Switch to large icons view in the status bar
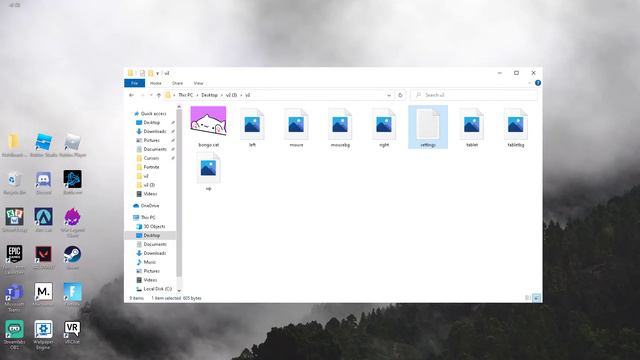Viewport: 640px width, 360px height. pos(536,298)
